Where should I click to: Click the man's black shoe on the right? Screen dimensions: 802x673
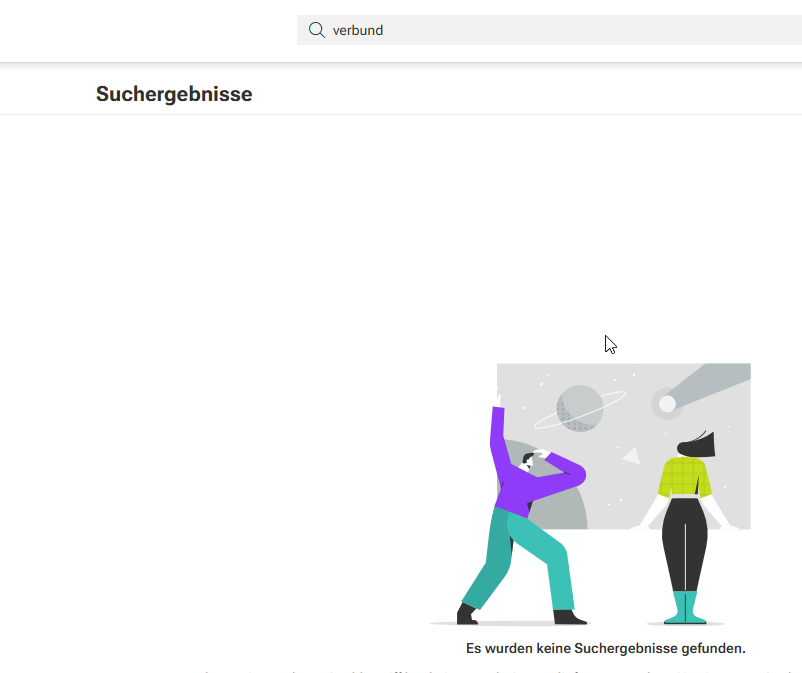pyautogui.click(x=569, y=617)
